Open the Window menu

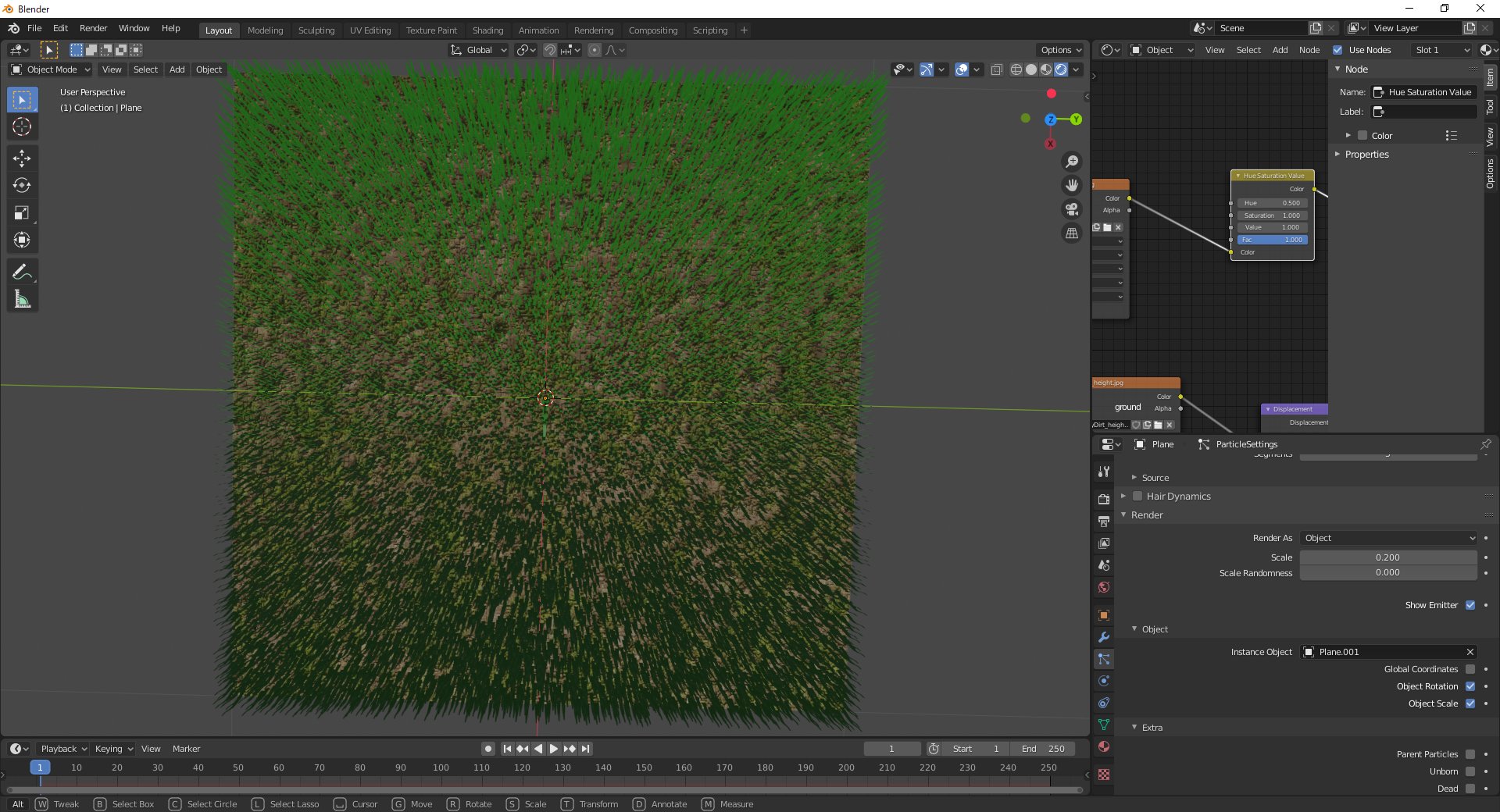[x=134, y=28]
